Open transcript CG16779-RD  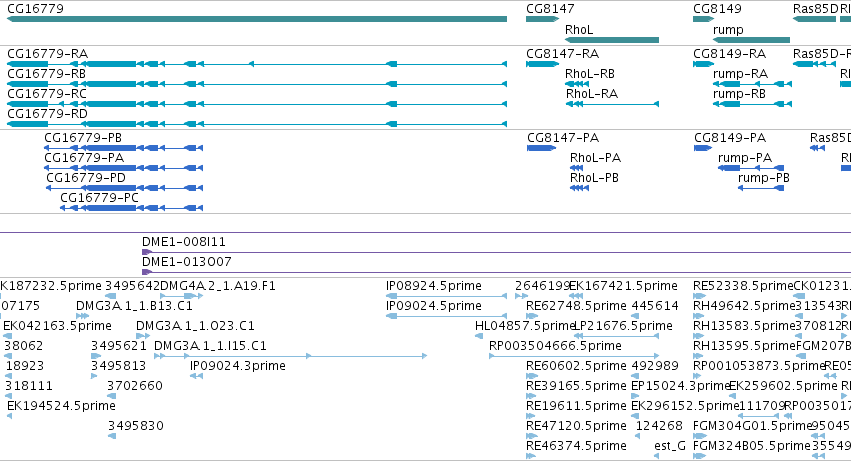(x=257, y=124)
